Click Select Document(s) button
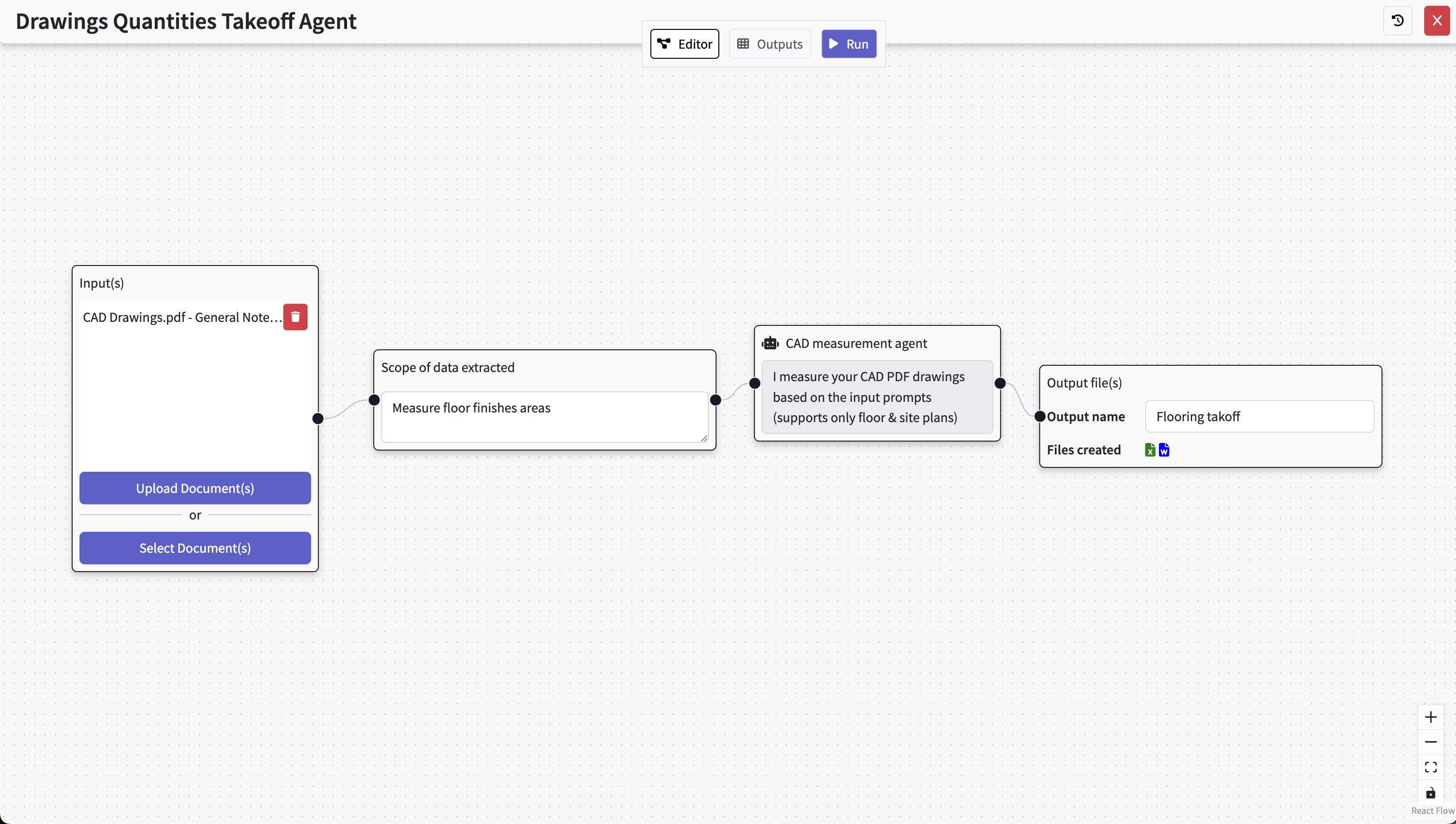The image size is (1456, 824). [x=195, y=548]
